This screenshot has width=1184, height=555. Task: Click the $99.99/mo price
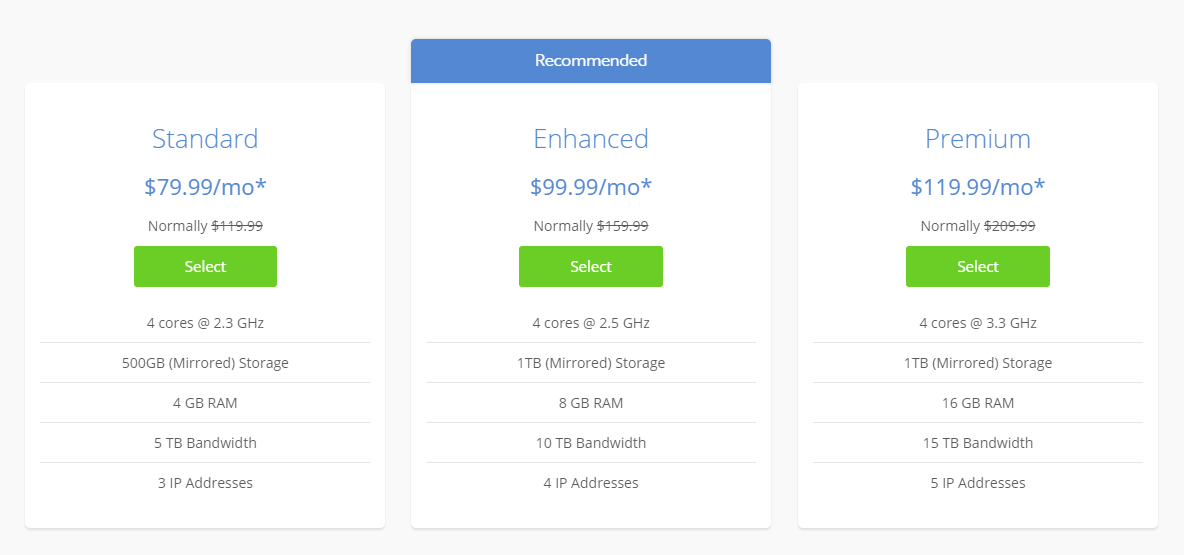590,187
